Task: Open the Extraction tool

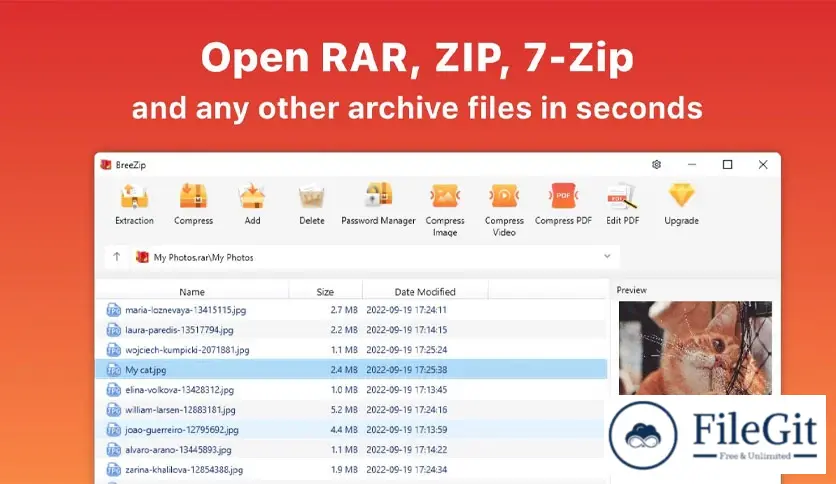Action: click(134, 204)
